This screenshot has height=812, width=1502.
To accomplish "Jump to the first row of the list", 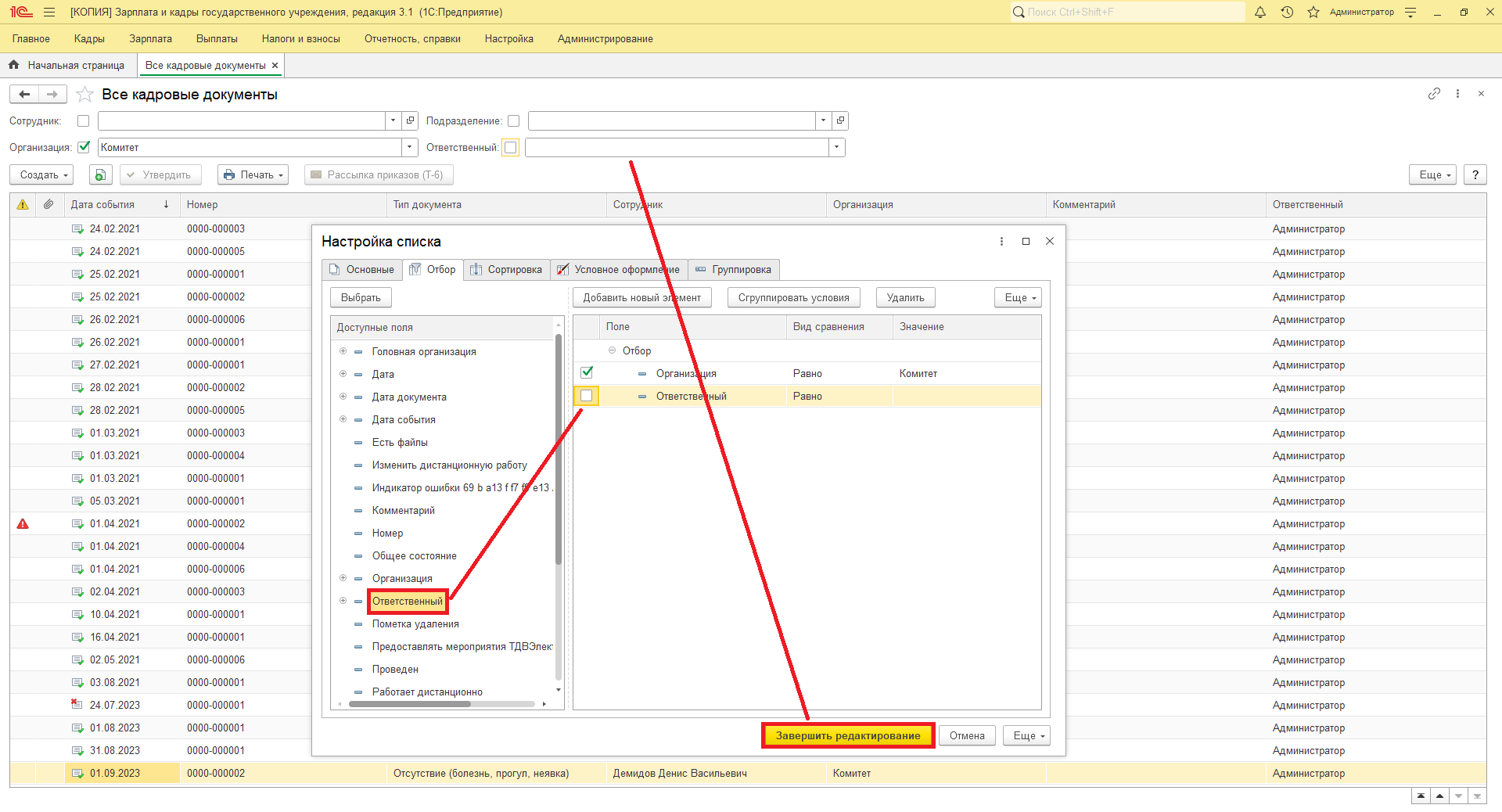I will point(1421,796).
